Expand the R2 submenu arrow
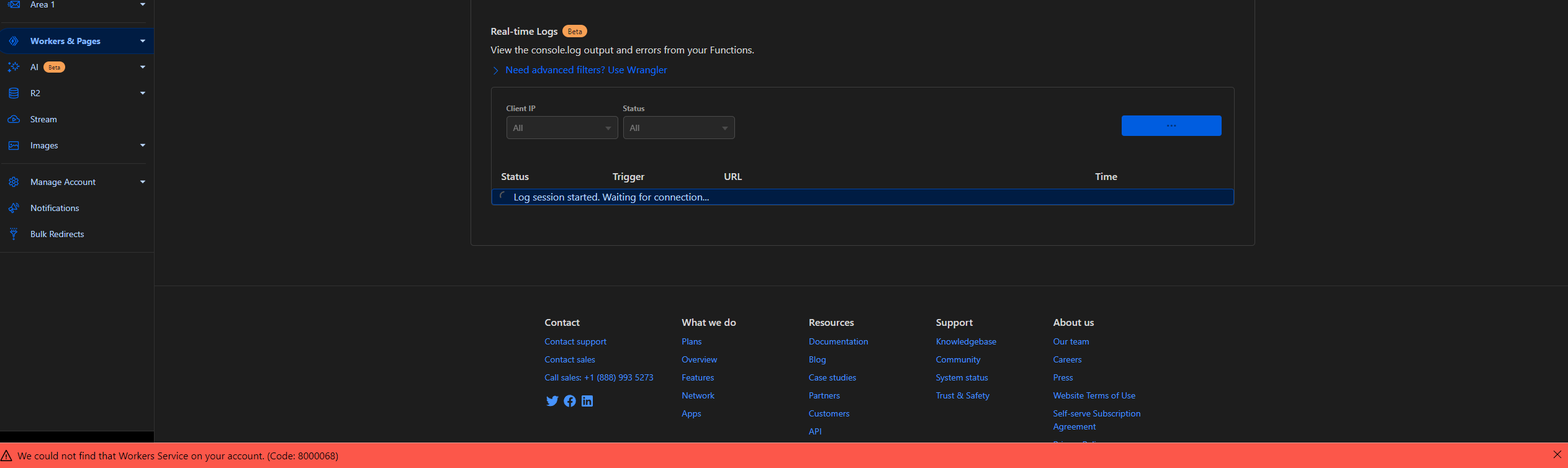 [143, 93]
